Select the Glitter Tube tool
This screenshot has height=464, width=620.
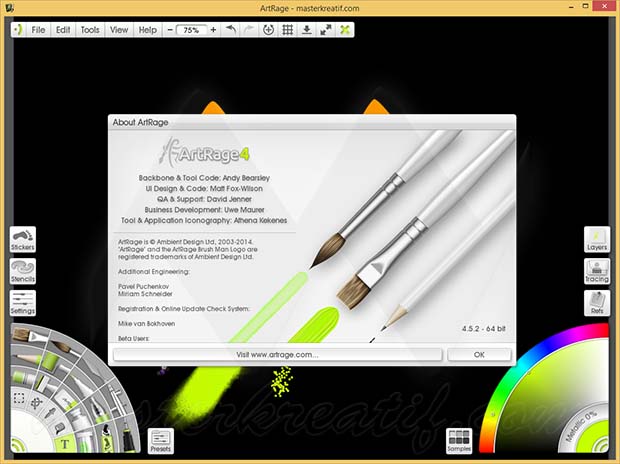point(84,442)
